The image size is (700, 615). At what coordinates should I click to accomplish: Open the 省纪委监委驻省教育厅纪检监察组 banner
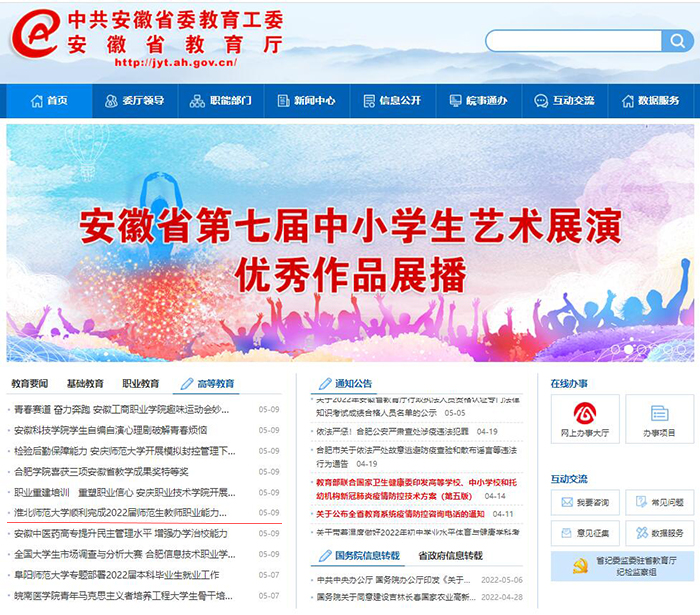tap(622, 566)
